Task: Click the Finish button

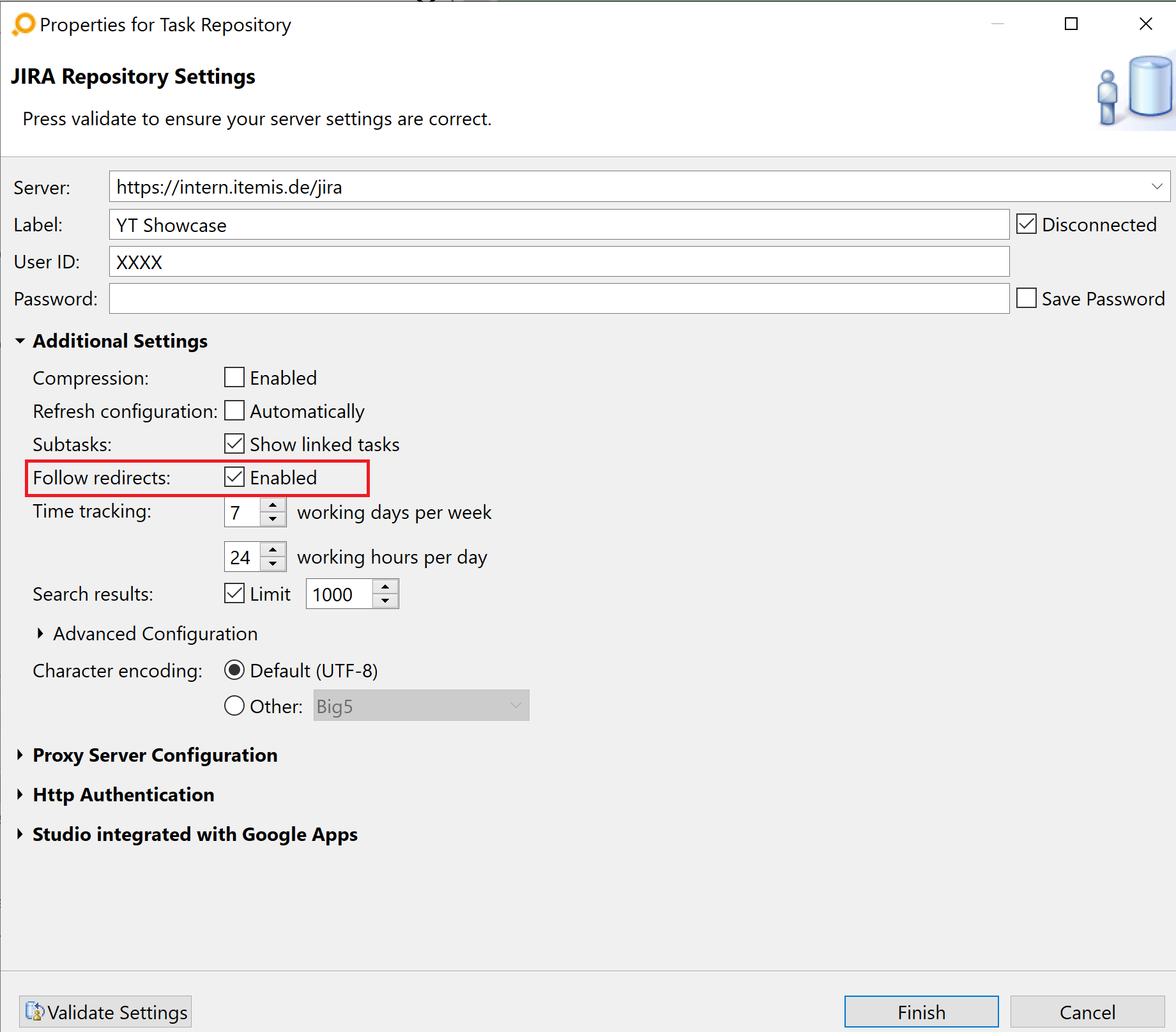Action: click(x=921, y=1012)
